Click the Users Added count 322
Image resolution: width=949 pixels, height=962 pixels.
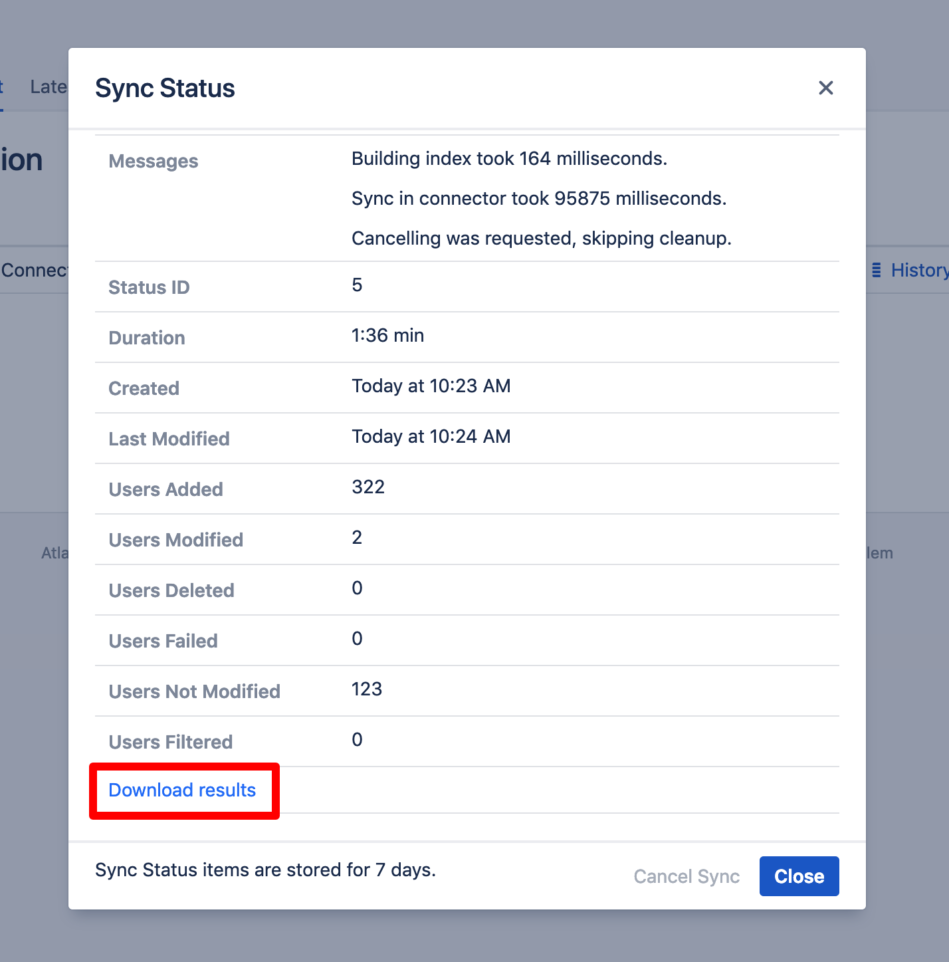click(x=368, y=487)
